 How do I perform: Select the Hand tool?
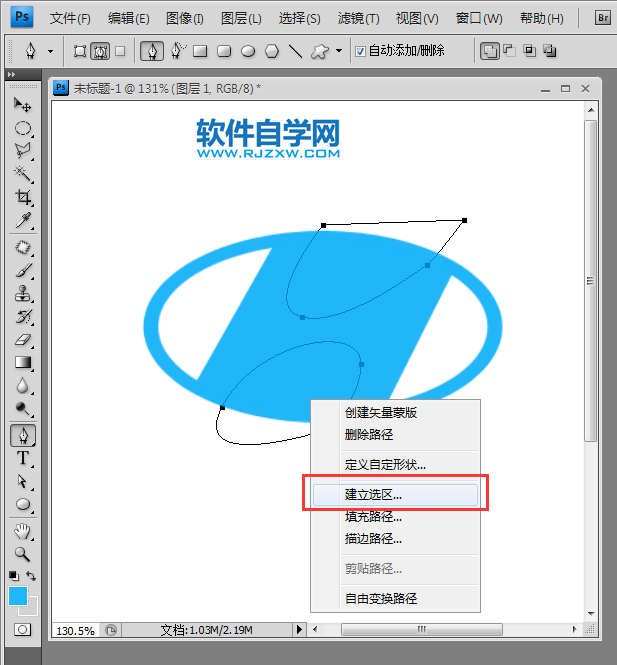tap(22, 531)
